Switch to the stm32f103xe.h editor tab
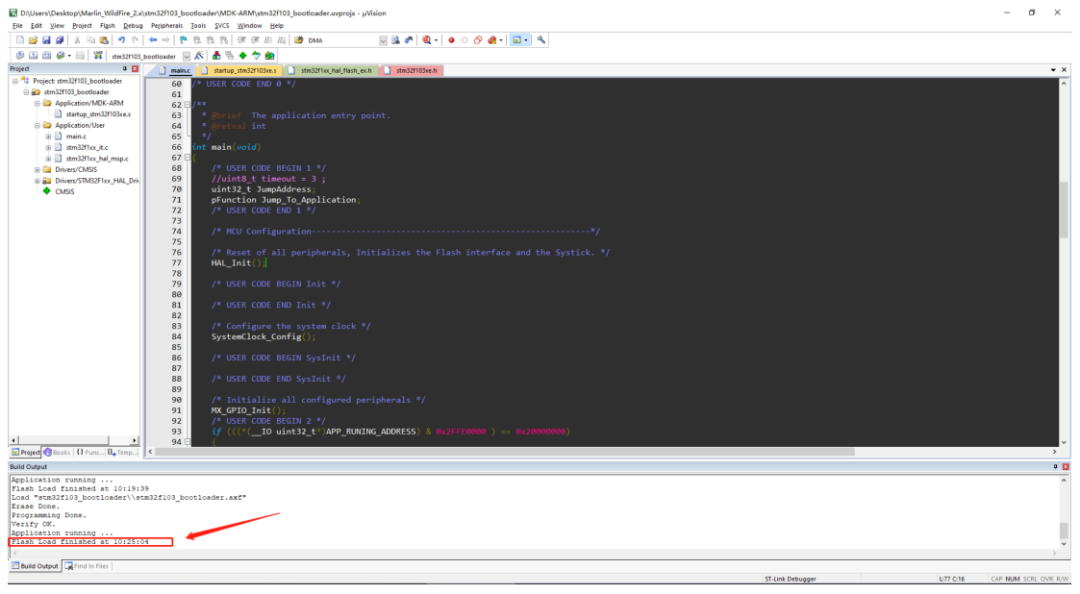 (x=411, y=70)
